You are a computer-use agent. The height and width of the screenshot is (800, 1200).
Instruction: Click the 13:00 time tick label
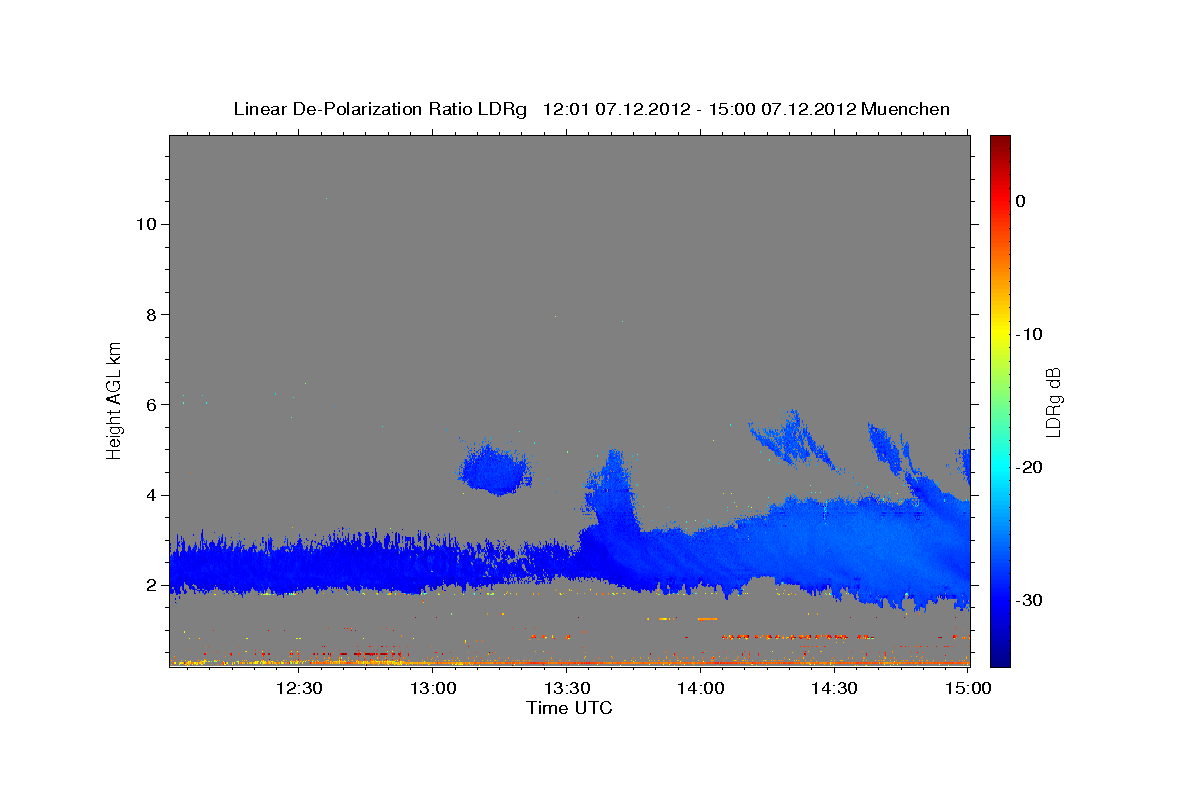point(433,688)
